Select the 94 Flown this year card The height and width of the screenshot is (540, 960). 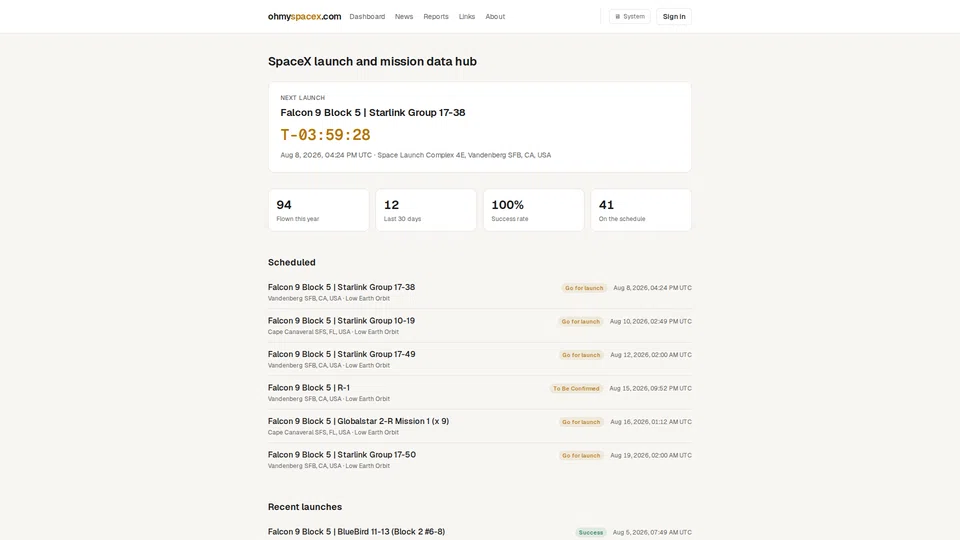tap(318, 210)
